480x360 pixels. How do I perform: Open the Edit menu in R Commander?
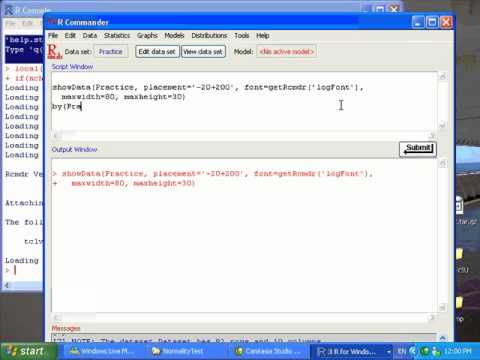tap(70, 35)
